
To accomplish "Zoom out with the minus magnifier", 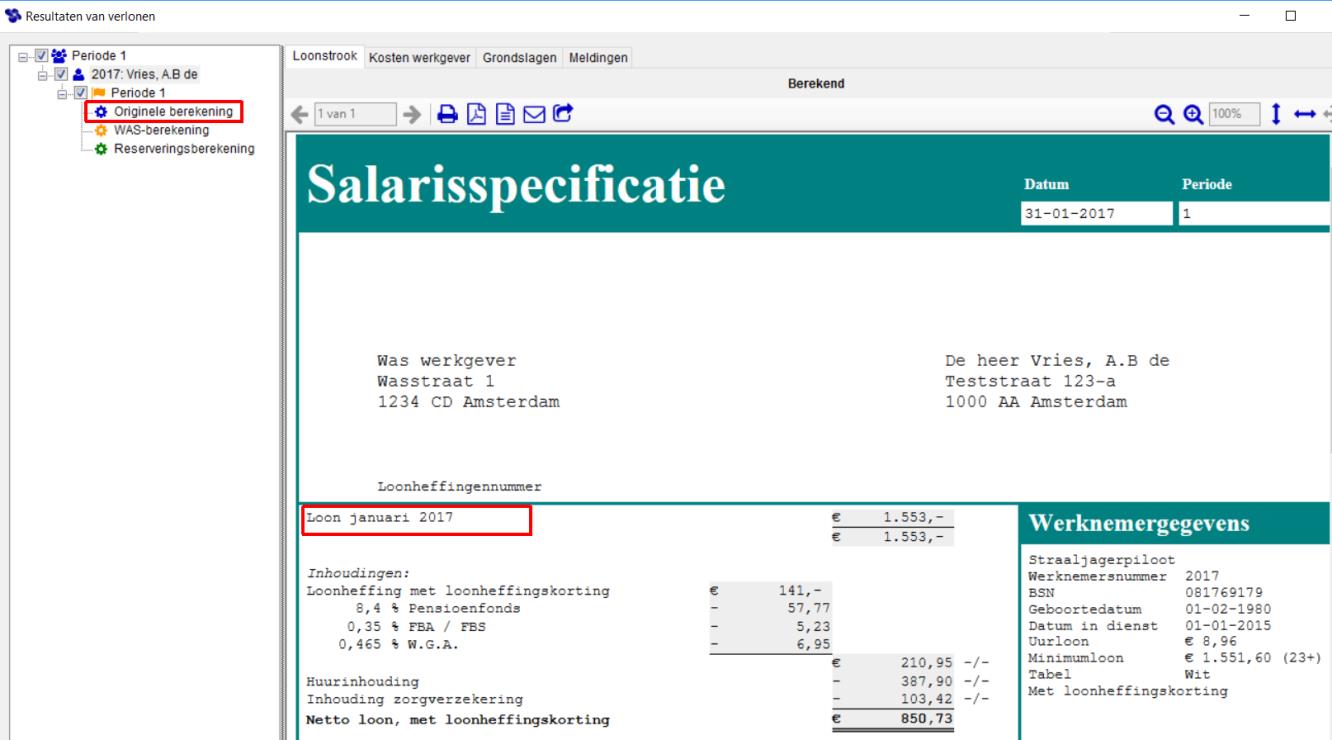I will click(1165, 115).
